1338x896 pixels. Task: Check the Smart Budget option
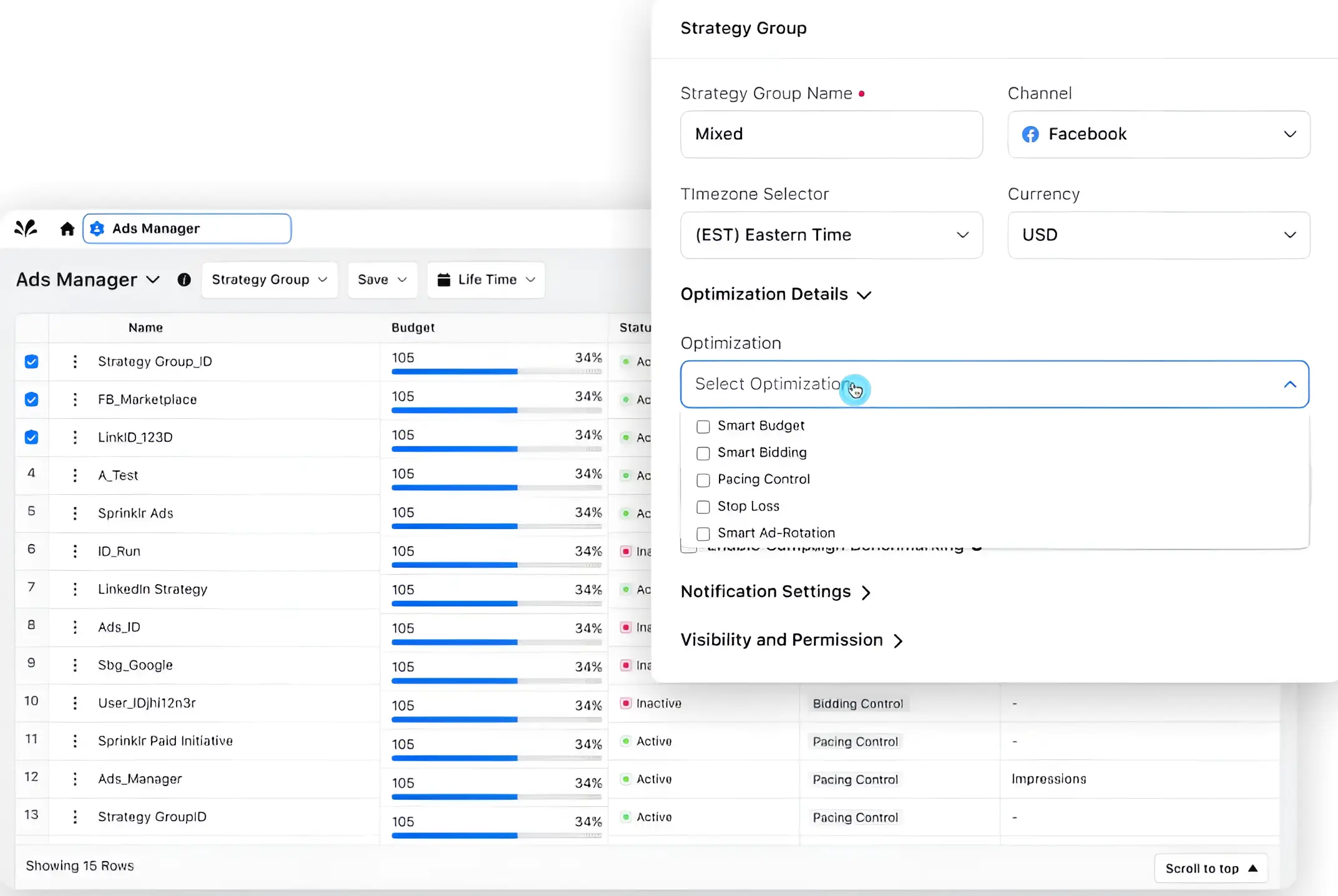click(x=703, y=427)
